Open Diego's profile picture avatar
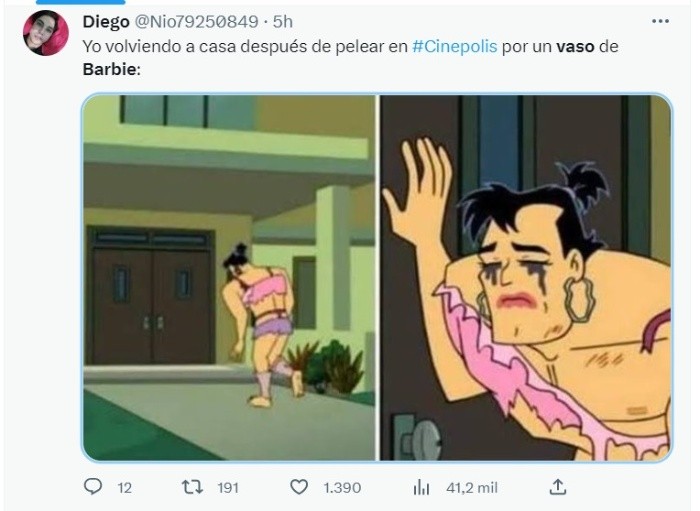700x511 pixels. point(46,33)
